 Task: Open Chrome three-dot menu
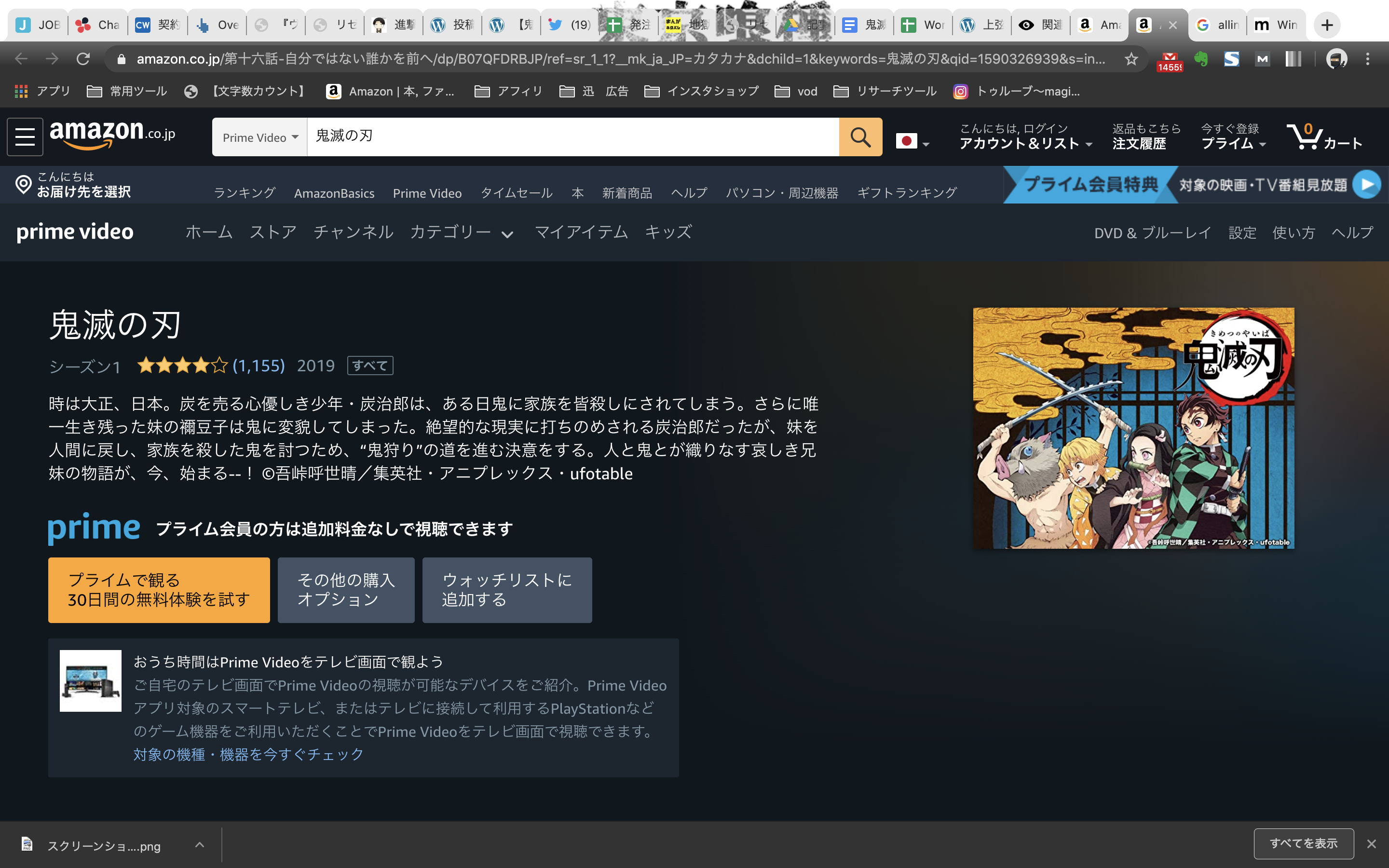pos(1367,58)
